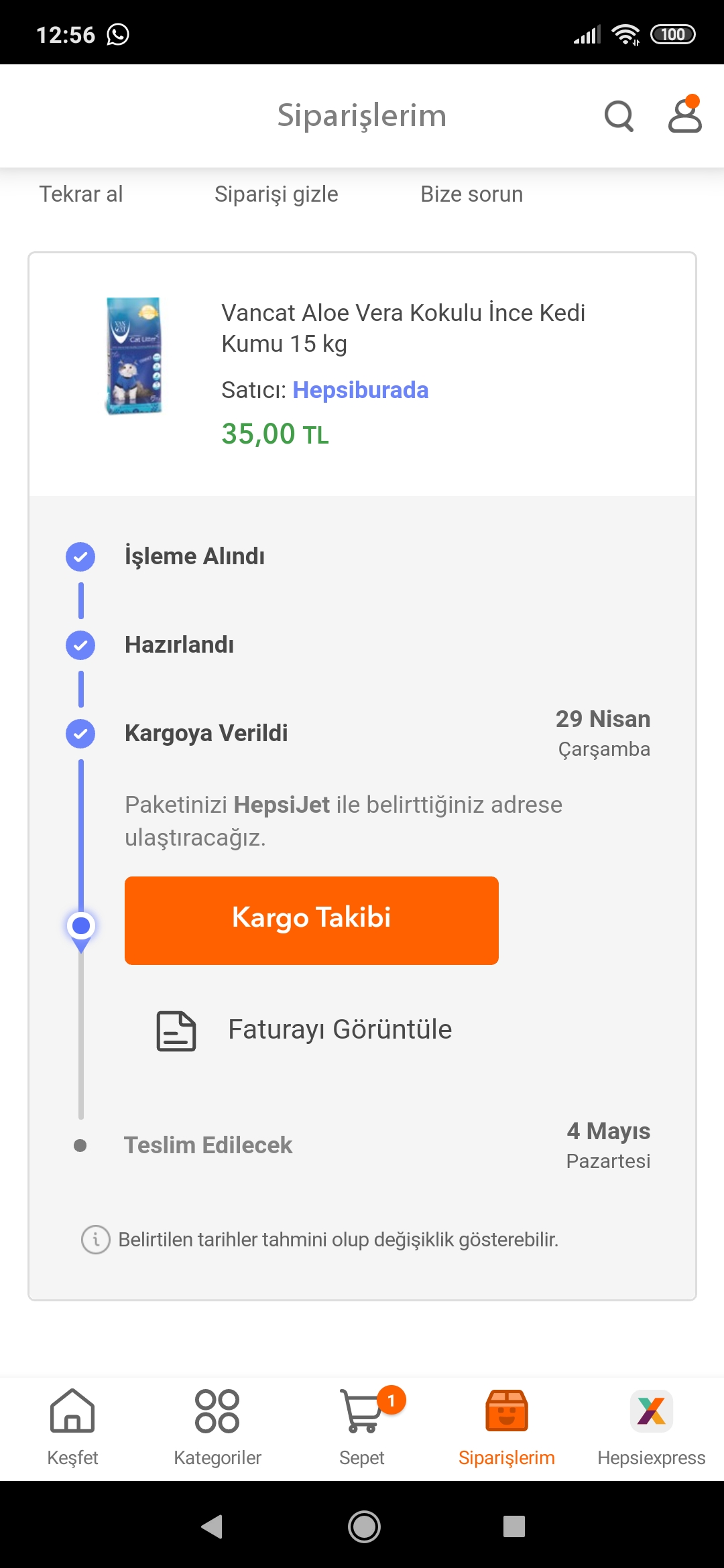Screen dimensions: 724x1568
Task: Tap Android home navigation button
Action: 364,1526
